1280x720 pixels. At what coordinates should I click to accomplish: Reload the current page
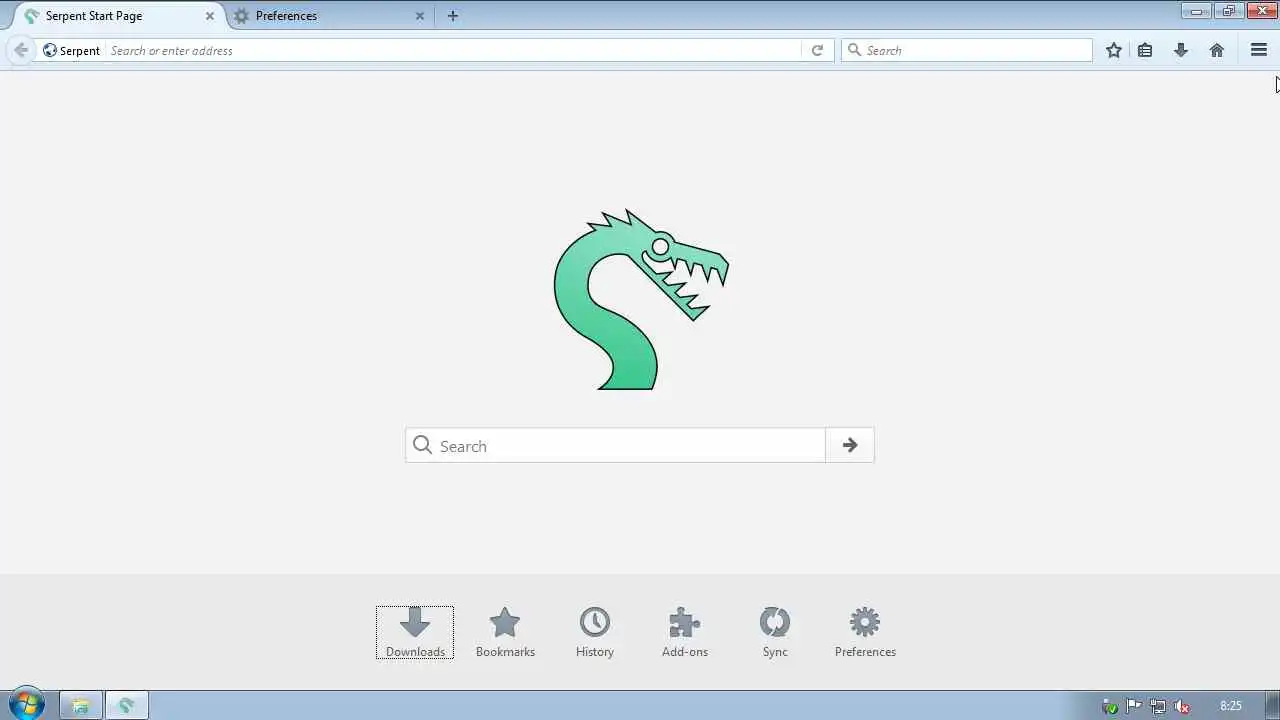[x=817, y=50]
